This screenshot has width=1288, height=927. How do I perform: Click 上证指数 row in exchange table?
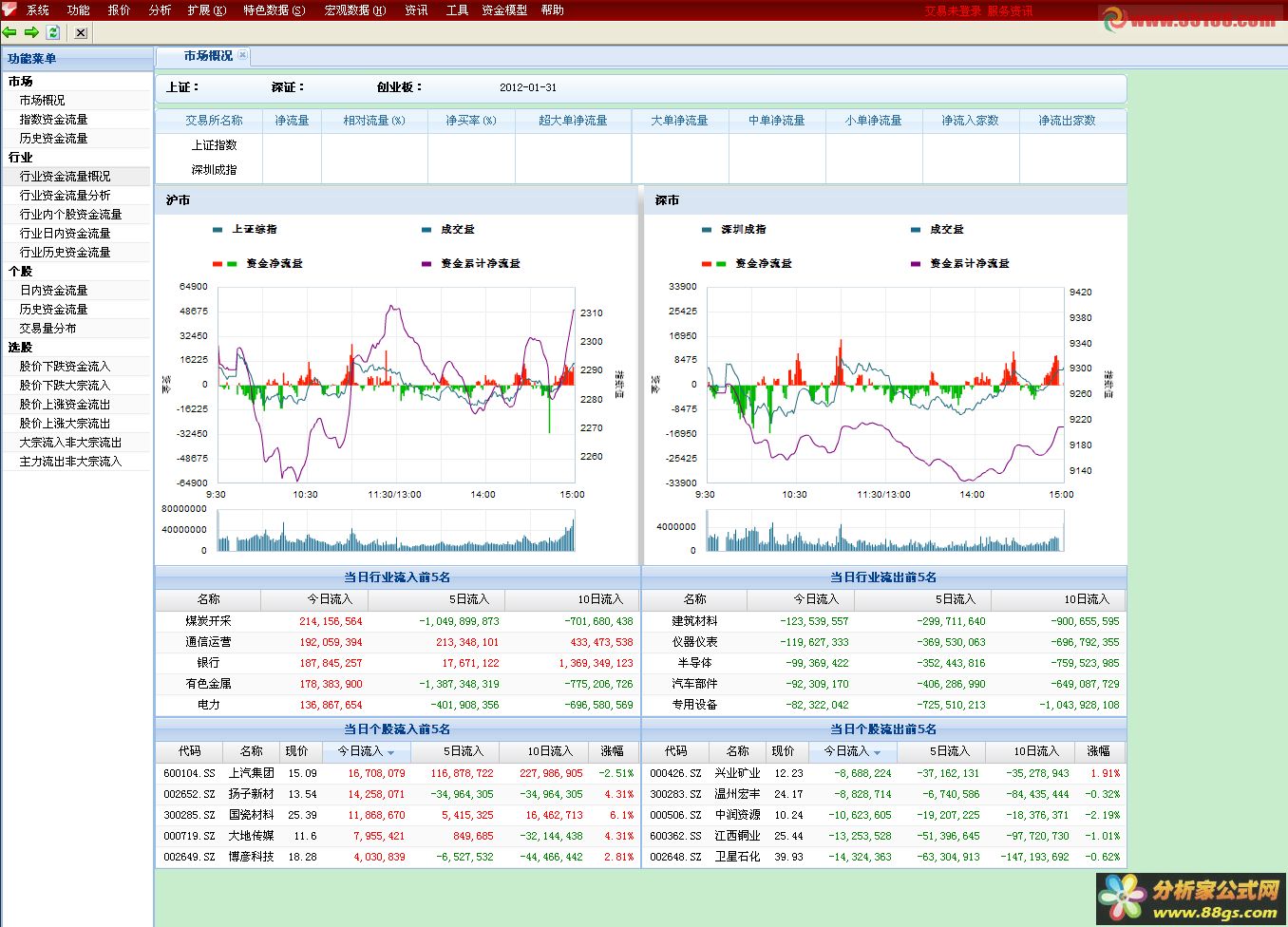click(641, 145)
